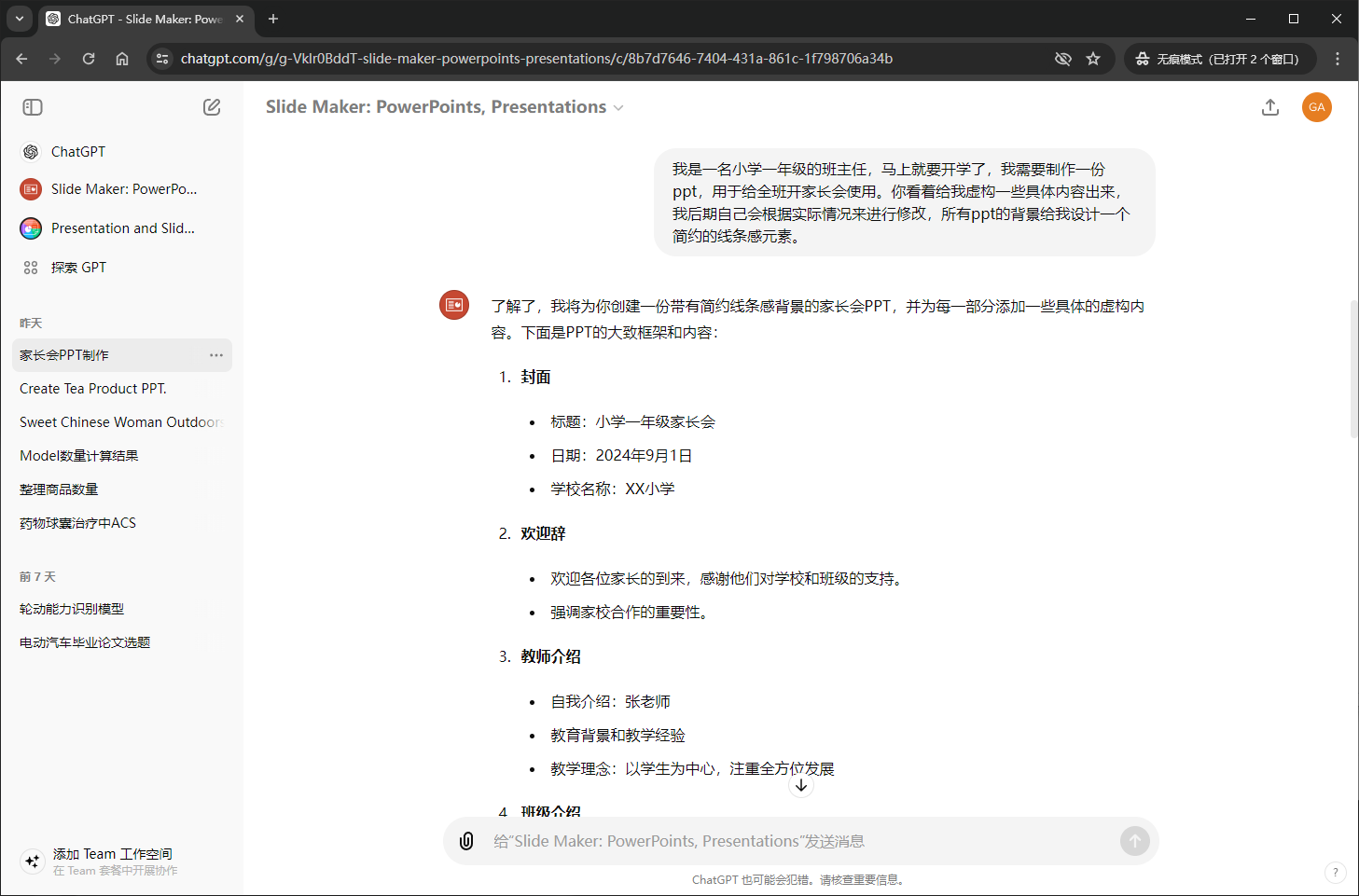Open the Create Tea Product PPT chat
1359x896 pixels.
[93, 389]
